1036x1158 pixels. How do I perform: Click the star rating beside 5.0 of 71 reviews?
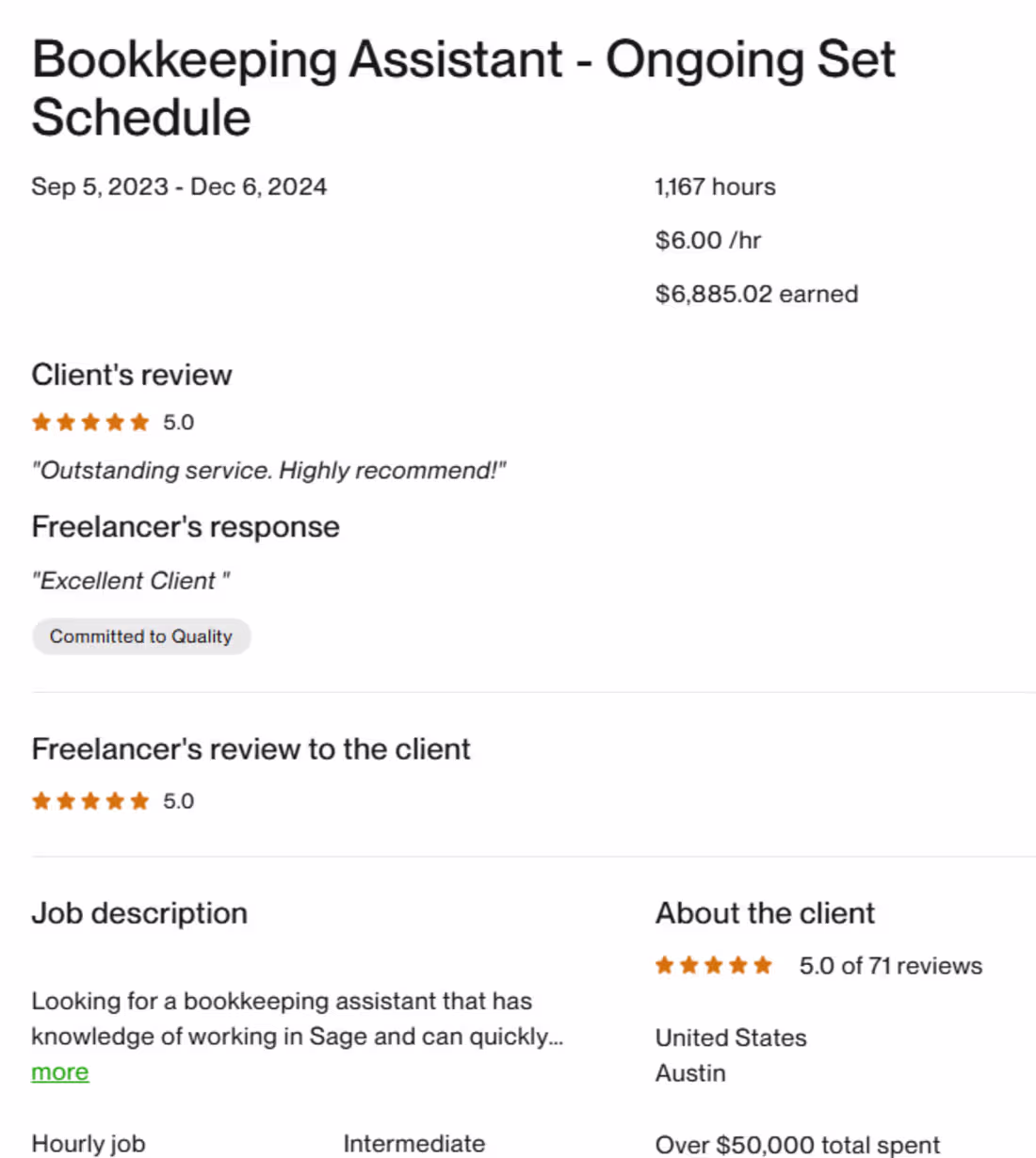point(713,964)
